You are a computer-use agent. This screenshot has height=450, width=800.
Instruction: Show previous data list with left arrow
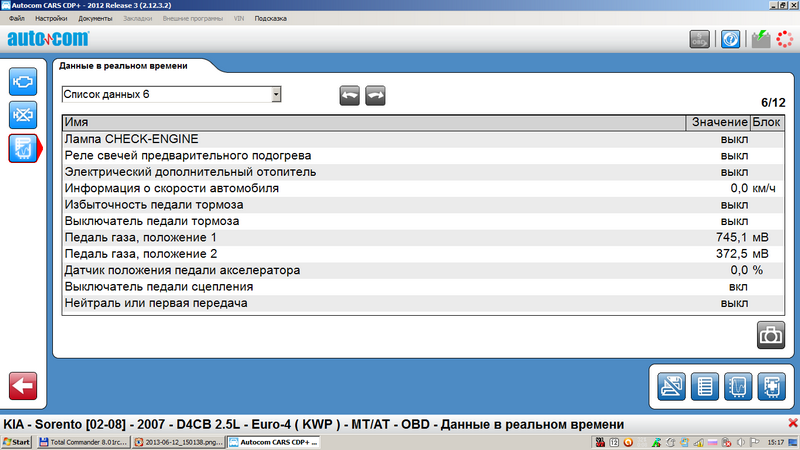click(349, 95)
